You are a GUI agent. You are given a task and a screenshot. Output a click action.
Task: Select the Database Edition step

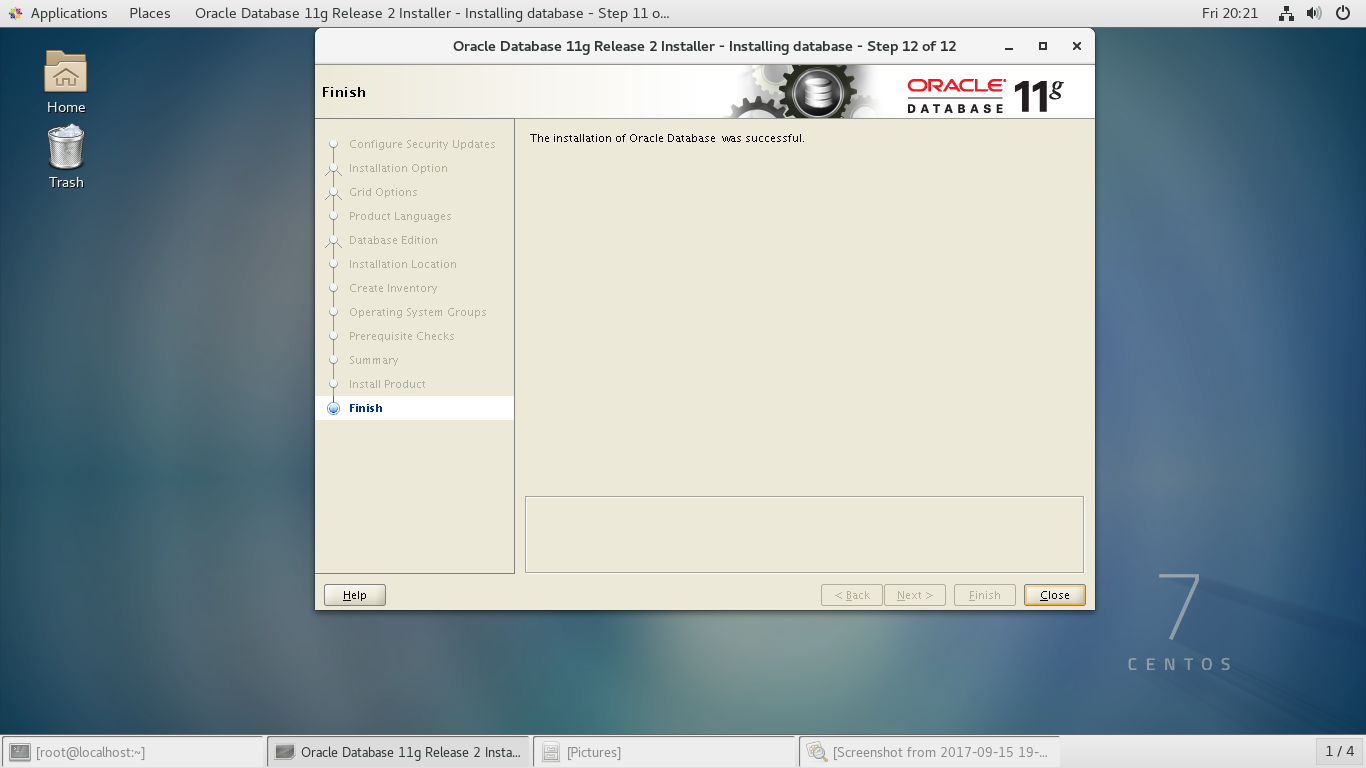393,240
